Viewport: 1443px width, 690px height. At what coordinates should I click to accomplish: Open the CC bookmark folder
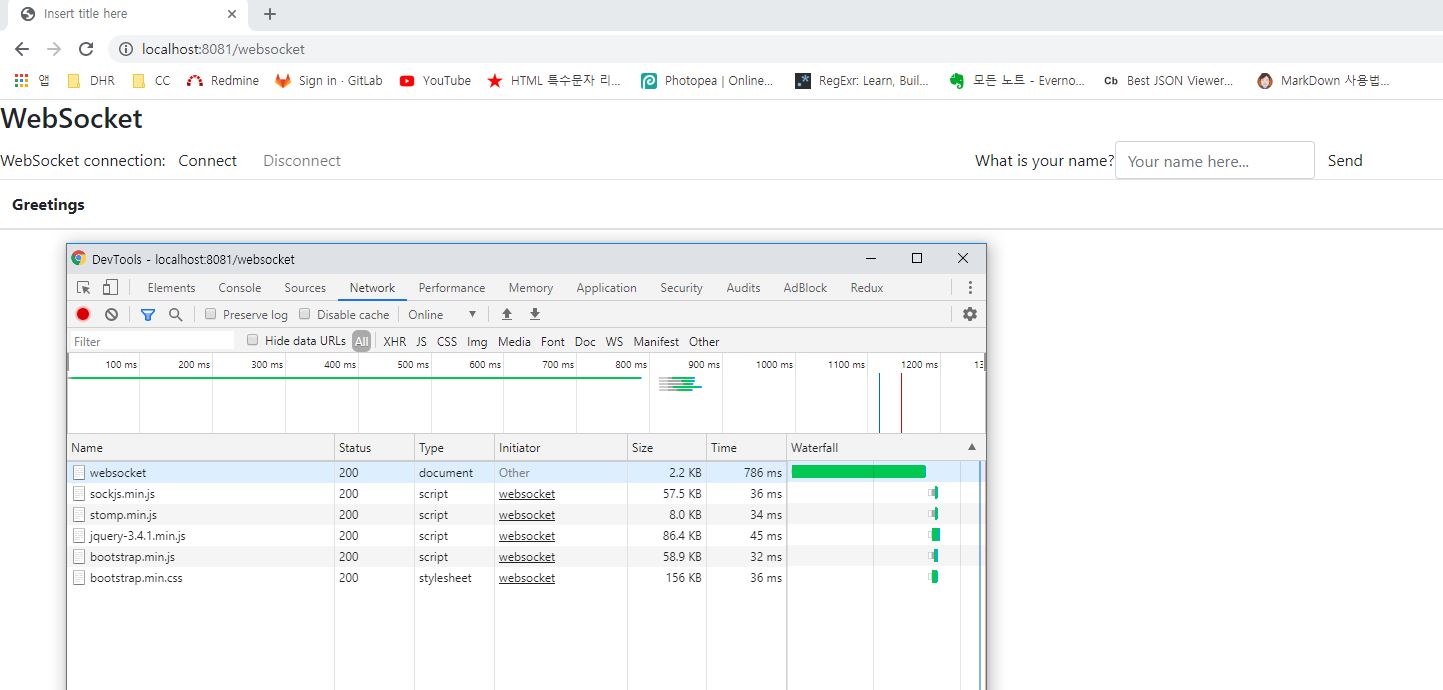151,81
